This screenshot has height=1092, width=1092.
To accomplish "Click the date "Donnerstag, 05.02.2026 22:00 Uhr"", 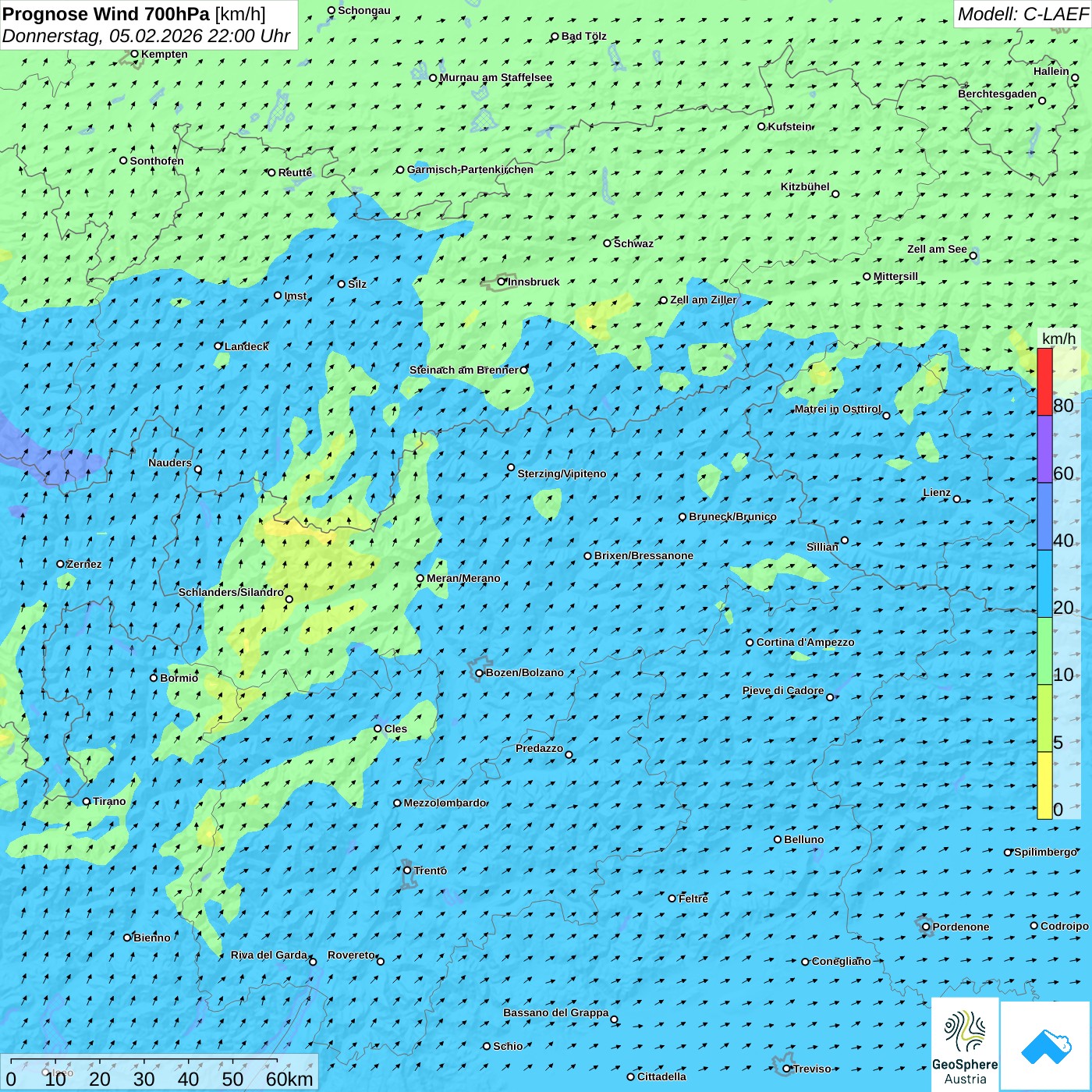I will 146,36.
